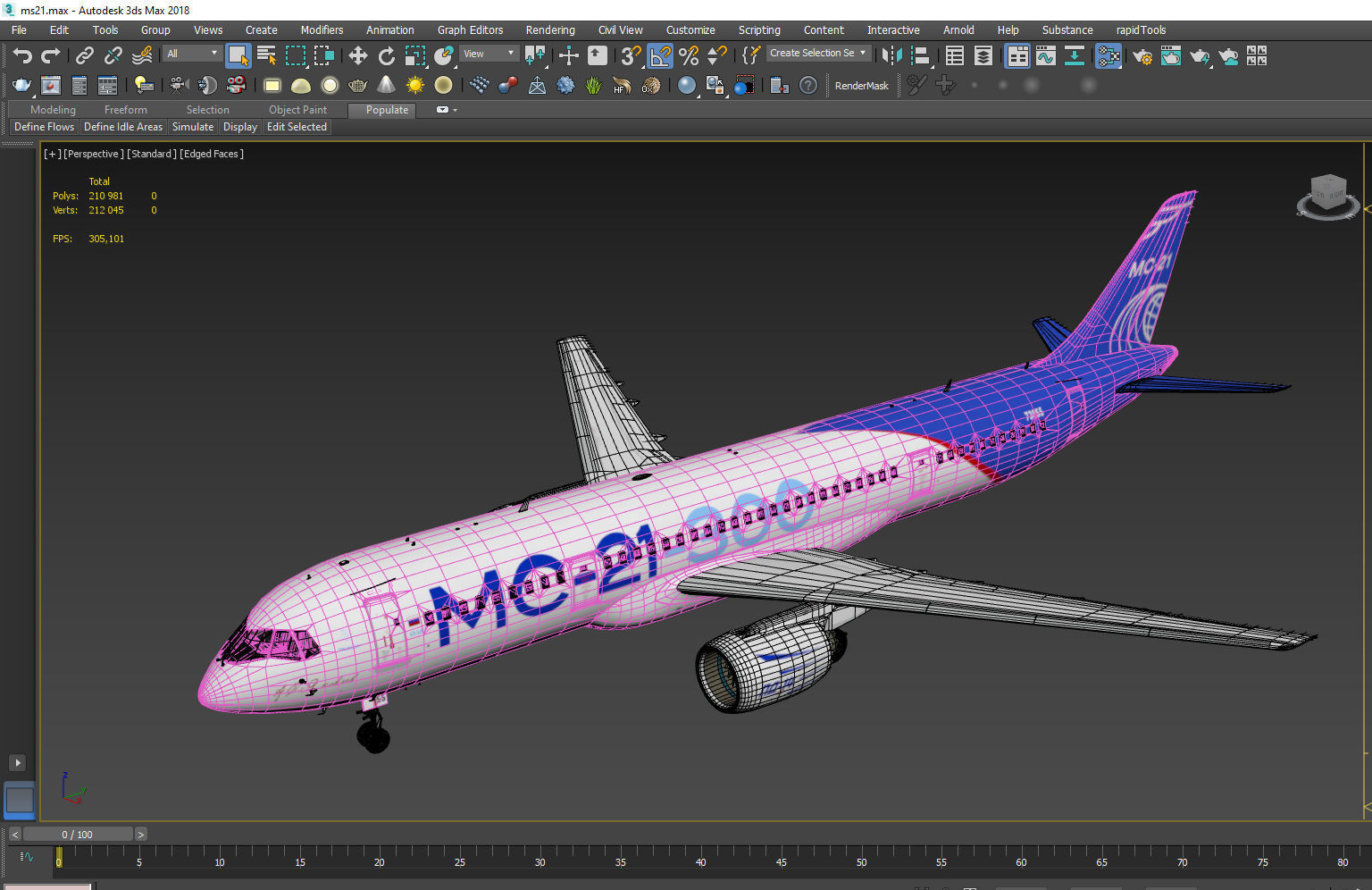Toggle the 3D Snaps button
Image resolution: width=1372 pixels, height=890 pixels.
(x=631, y=55)
